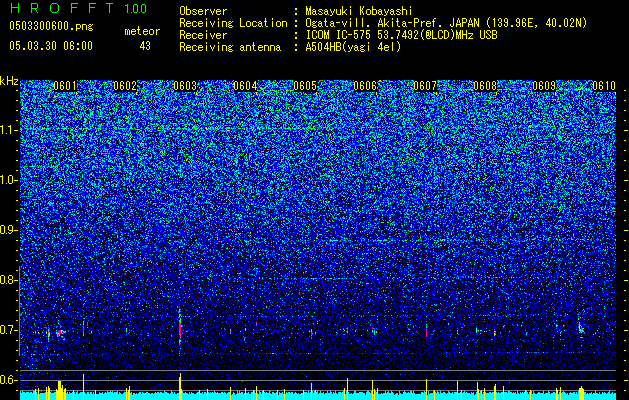Click the Observer field label

tap(203, 11)
